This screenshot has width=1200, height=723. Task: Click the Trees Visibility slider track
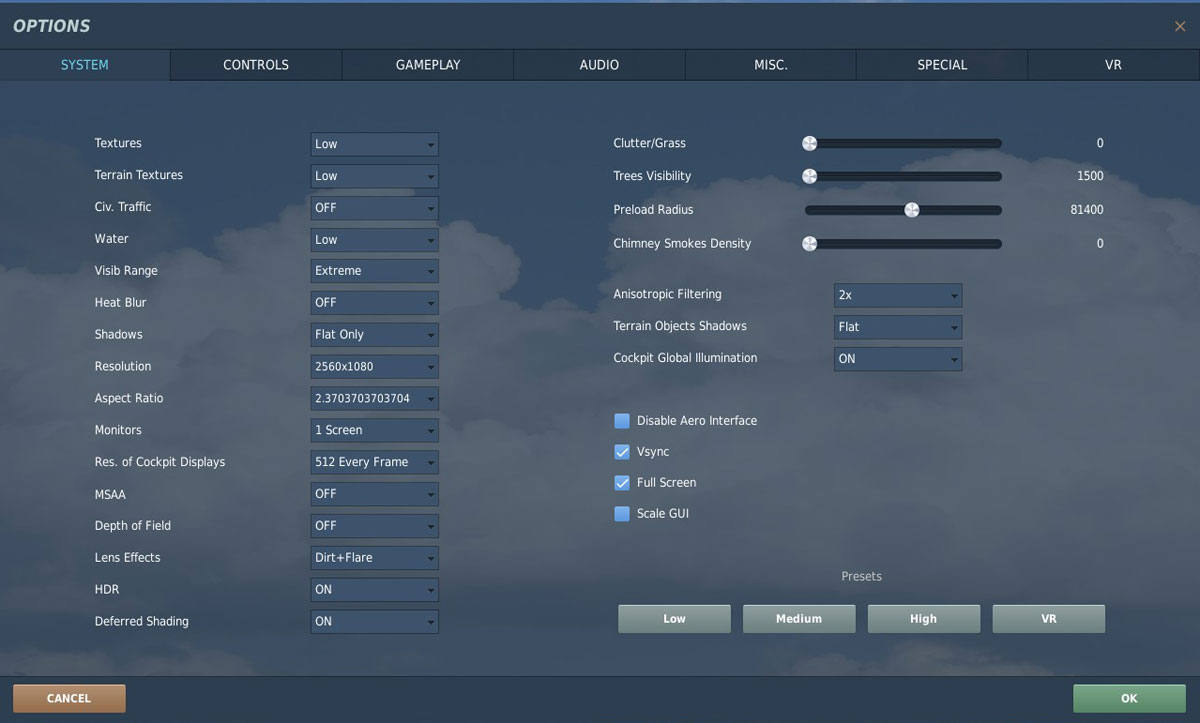point(903,176)
